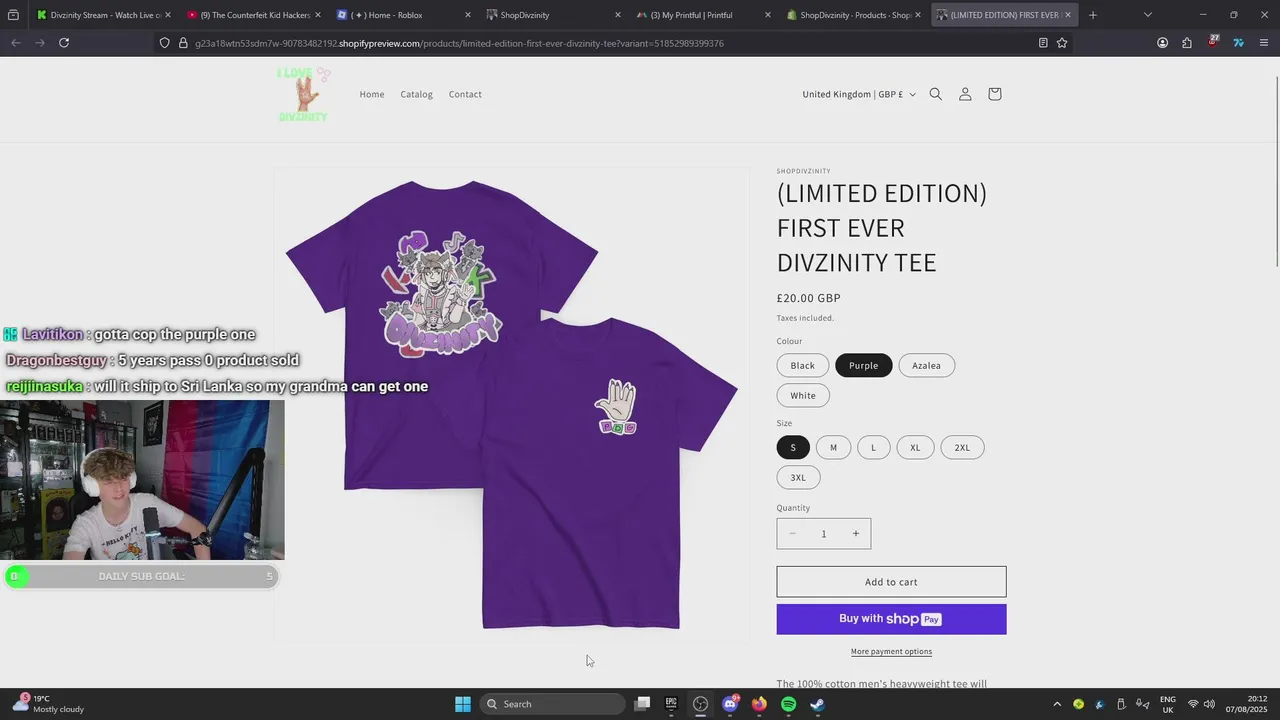Open the browser extensions icon
The width and height of the screenshot is (1280, 720).
(x=1187, y=43)
